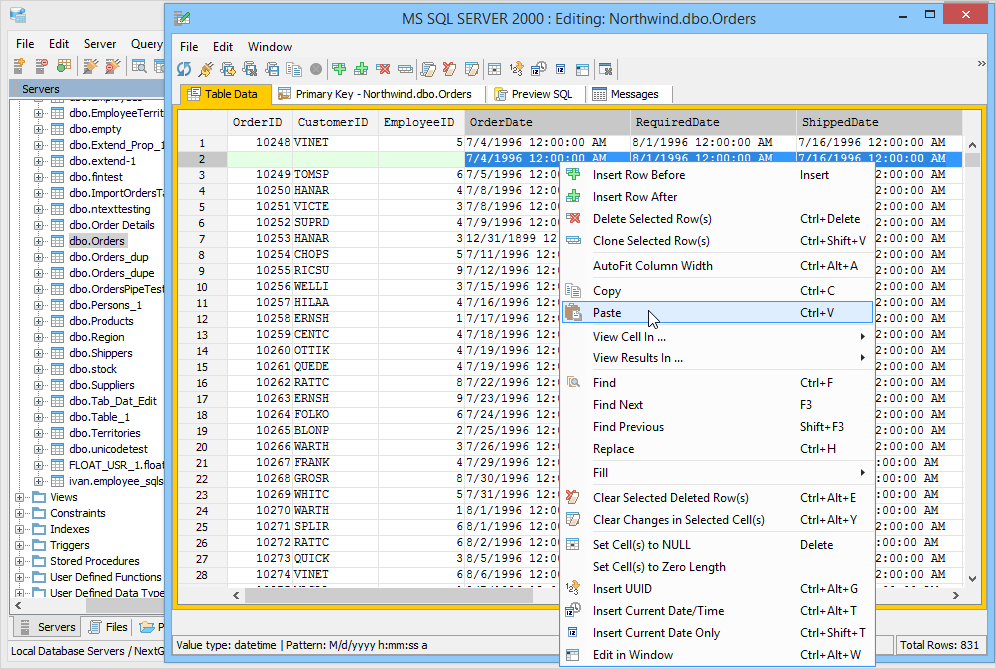Click Set Cell to NULL toolbar icon
Image resolution: width=996 pixels, height=669 pixels.
coord(495,69)
